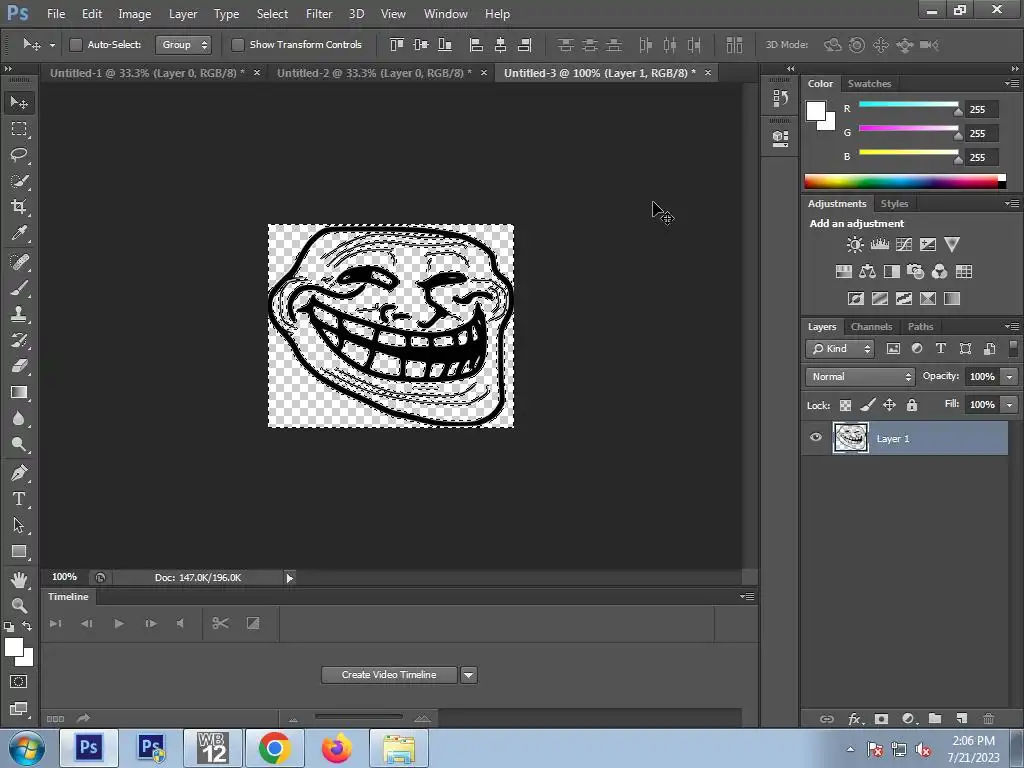Select the Move tool
Screen dimensions: 1024x768
point(19,103)
